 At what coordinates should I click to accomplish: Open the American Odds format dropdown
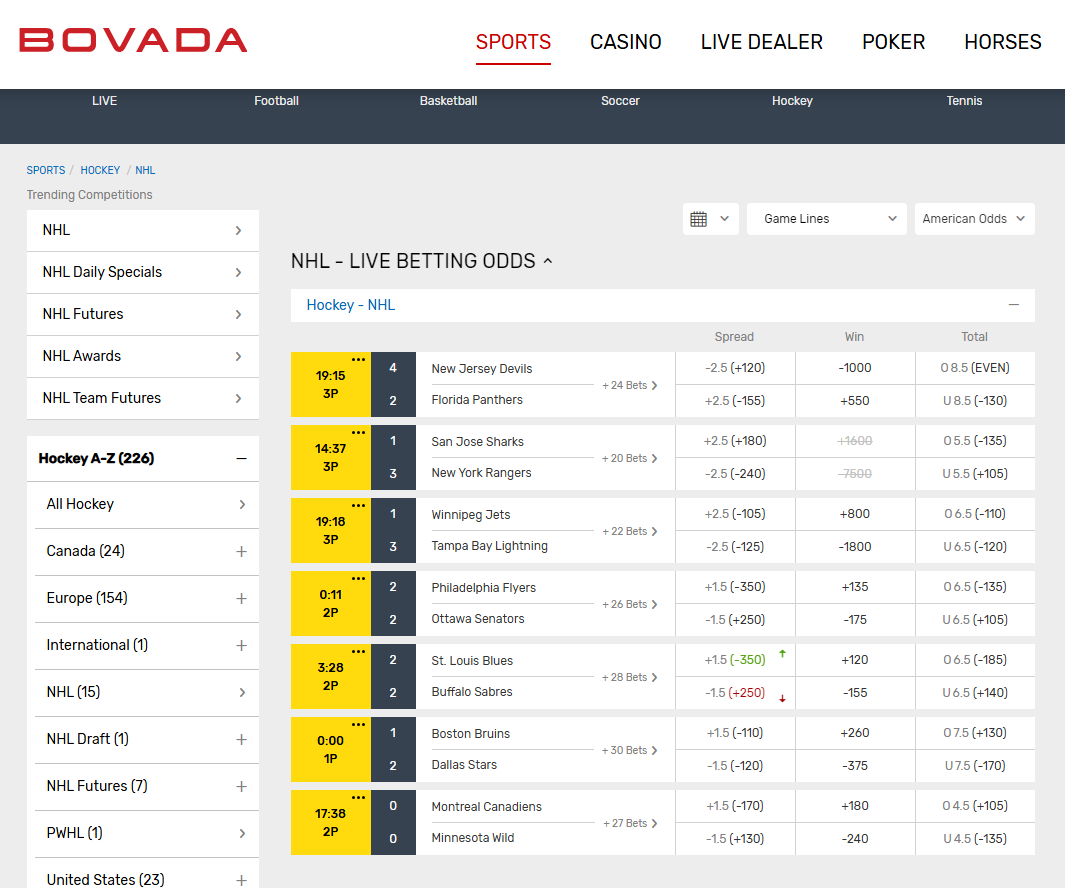pos(974,219)
